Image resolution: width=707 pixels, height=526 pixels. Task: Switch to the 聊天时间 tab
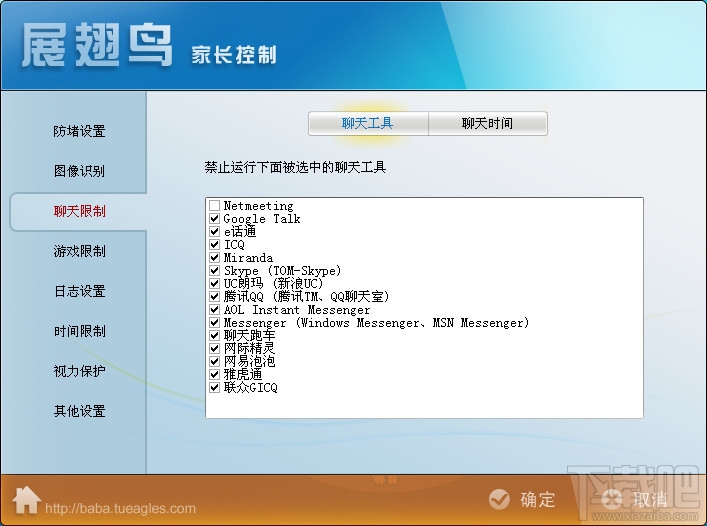tap(487, 123)
